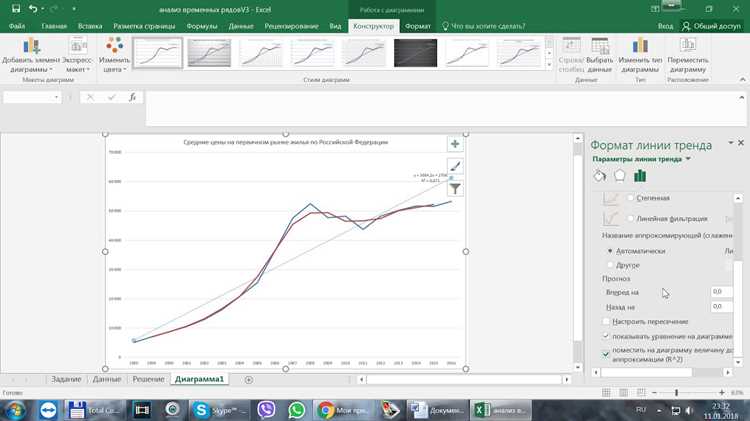
Task: Open task pane options arrow
Action: tap(730, 143)
